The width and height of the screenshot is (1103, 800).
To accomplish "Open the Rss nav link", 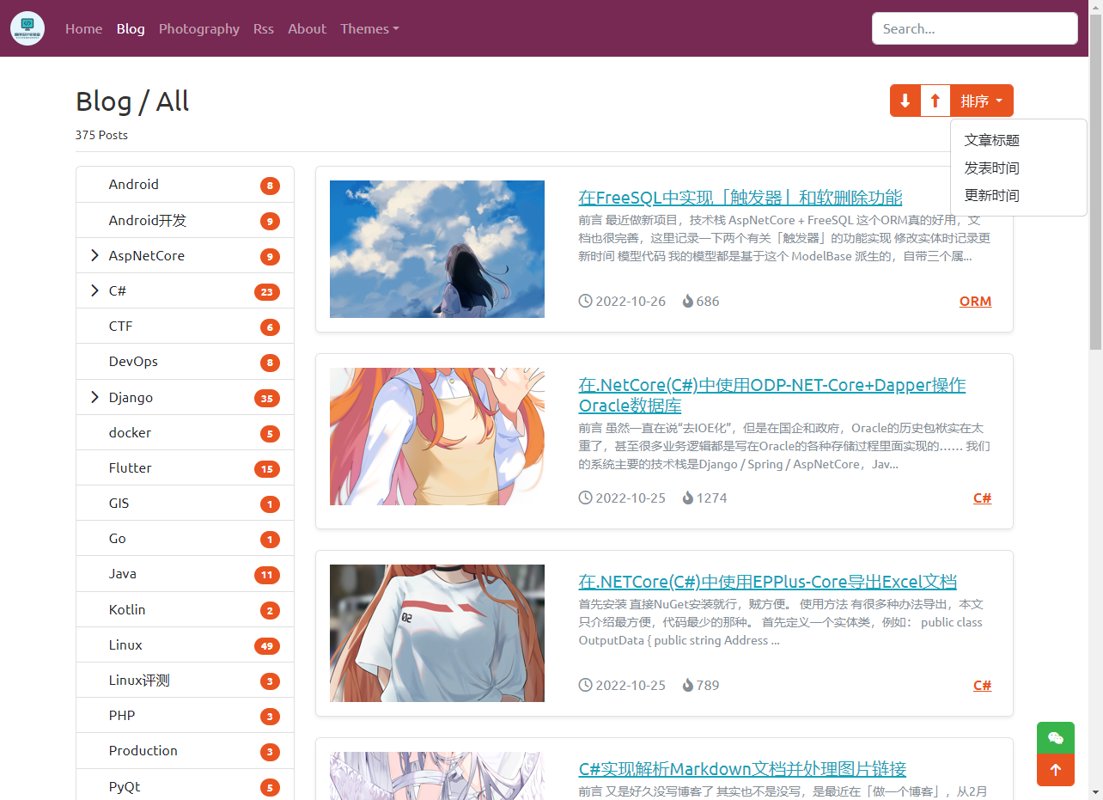I will click(x=264, y=29).
